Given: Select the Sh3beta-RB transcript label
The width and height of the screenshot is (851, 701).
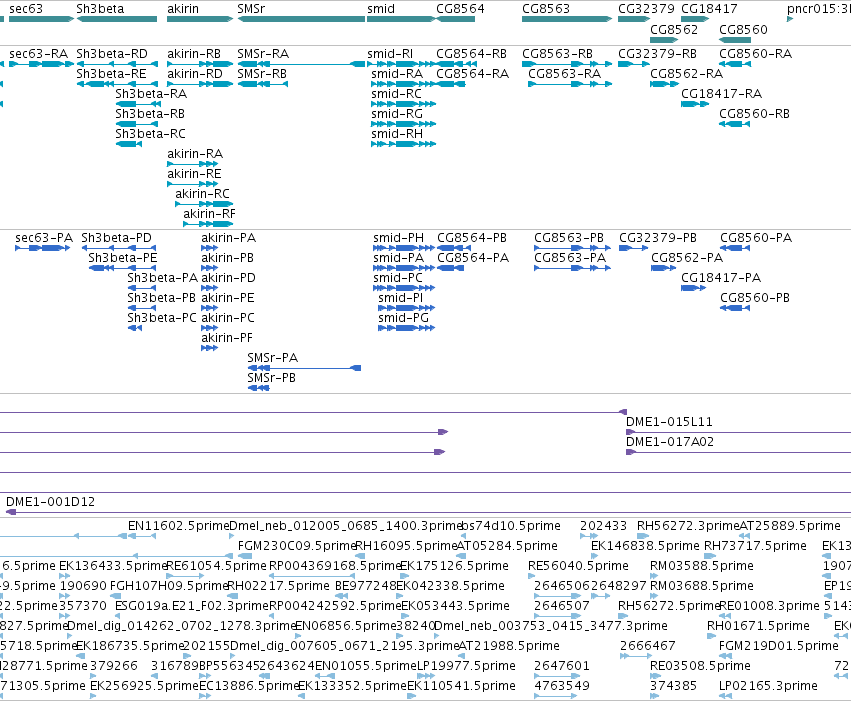Looking at the screenshot, I should (150, 114).
